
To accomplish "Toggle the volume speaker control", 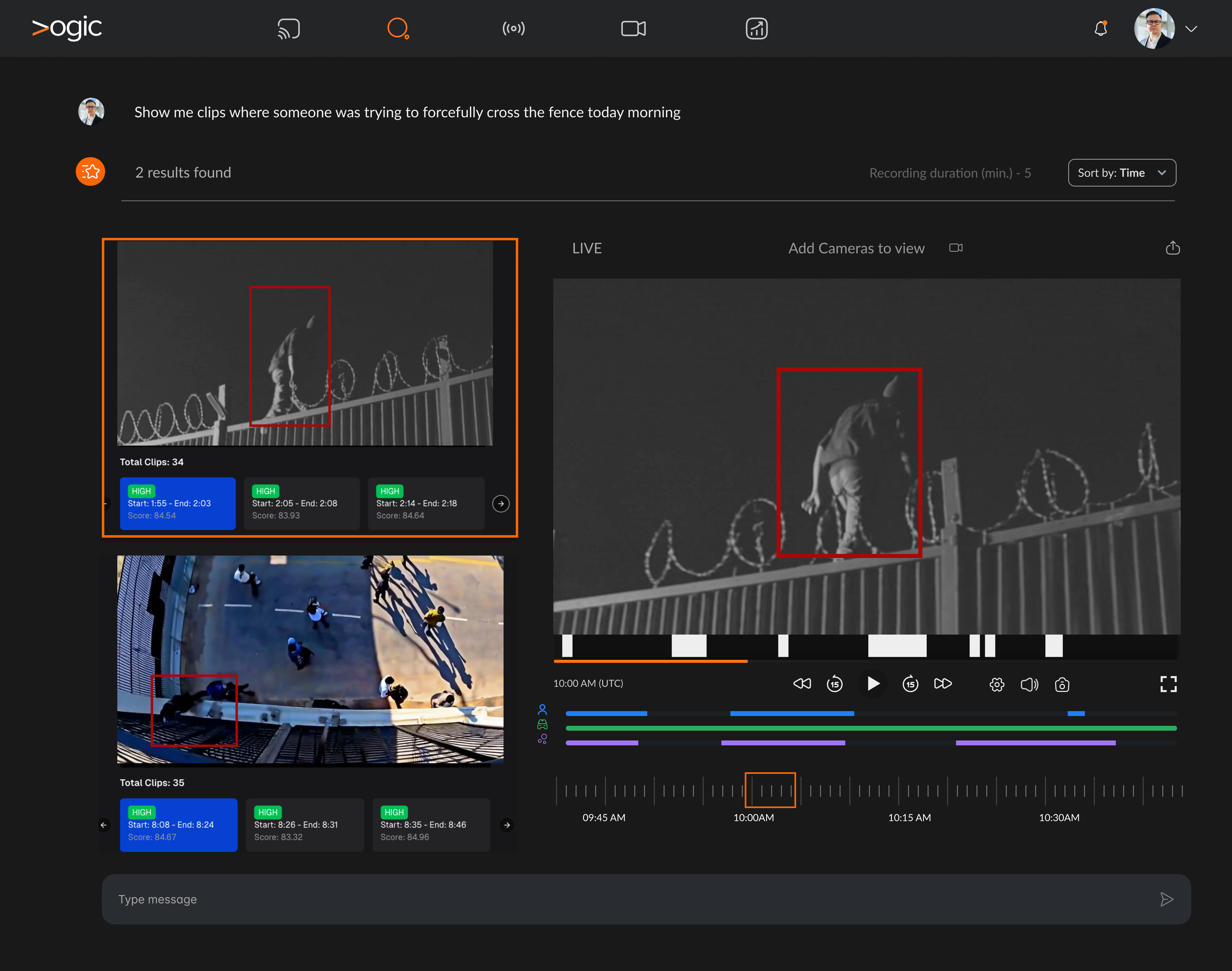I will (x=1029, y=685).
